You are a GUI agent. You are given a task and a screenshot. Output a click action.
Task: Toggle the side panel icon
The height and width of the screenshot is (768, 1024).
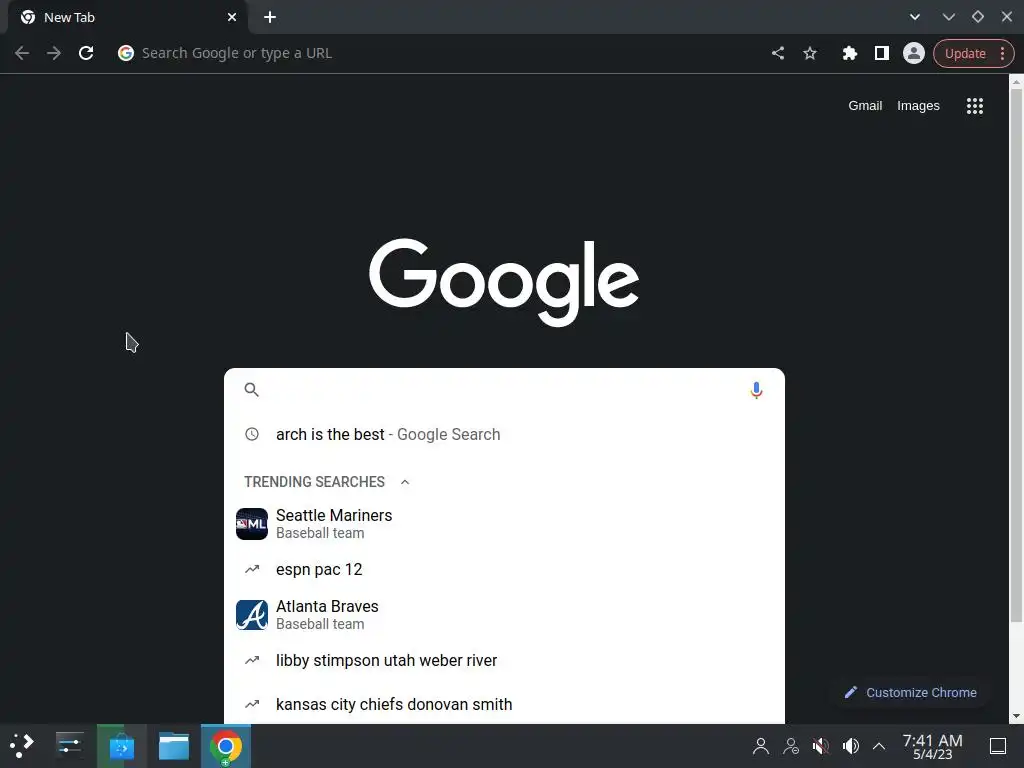tap(882, 53)
